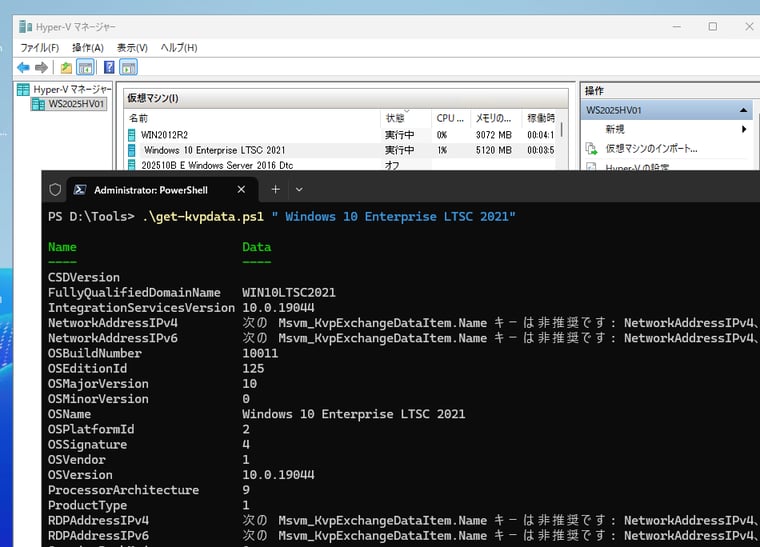
Task: Toggle the show/hide Action pane icon
Action: tap(128, 68)
